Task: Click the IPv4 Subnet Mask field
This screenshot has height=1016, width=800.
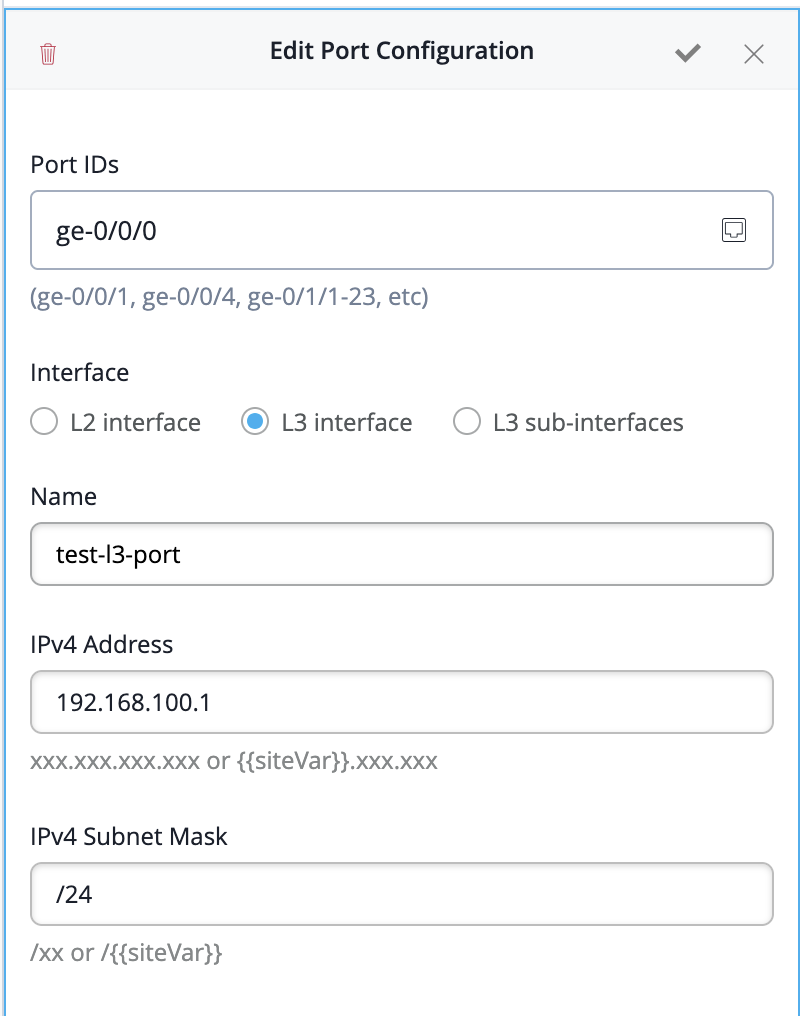Action: click(x=400, y=894)
